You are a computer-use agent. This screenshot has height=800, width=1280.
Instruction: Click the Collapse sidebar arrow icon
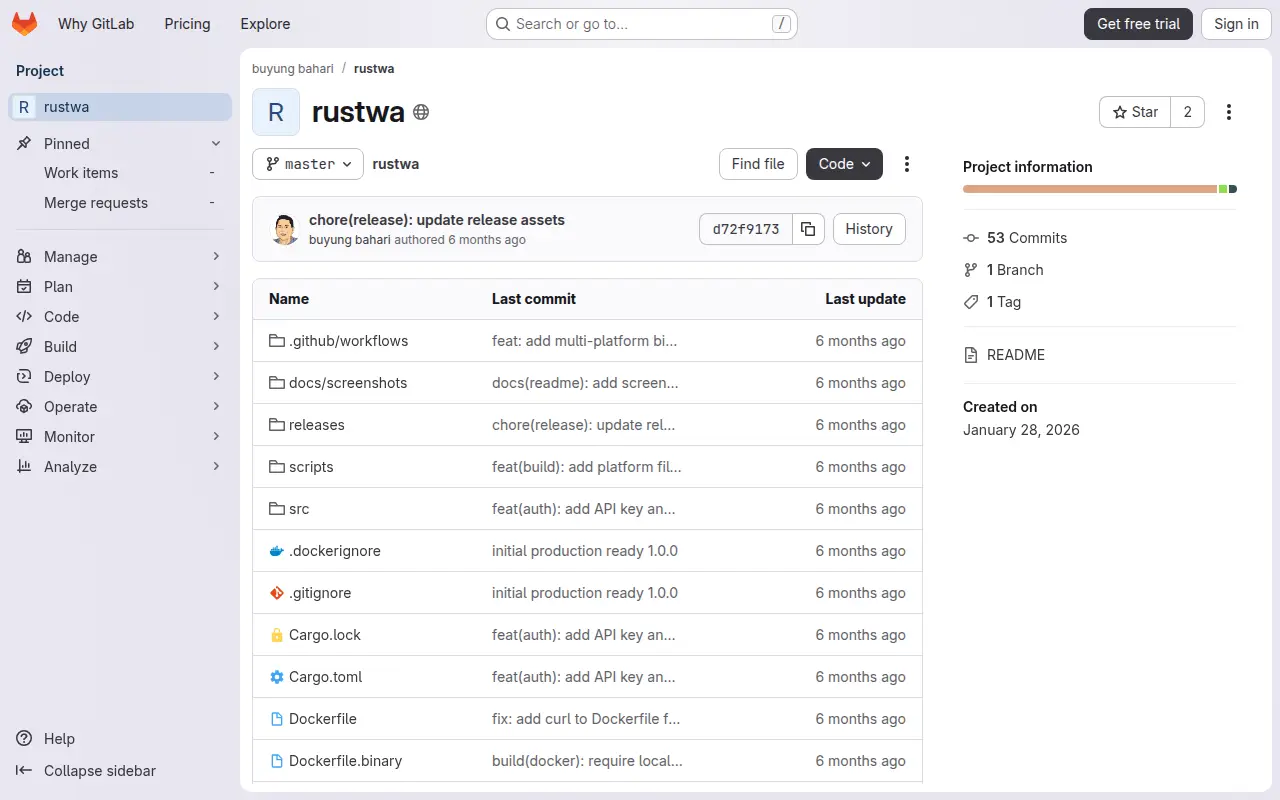pos(24,771)
